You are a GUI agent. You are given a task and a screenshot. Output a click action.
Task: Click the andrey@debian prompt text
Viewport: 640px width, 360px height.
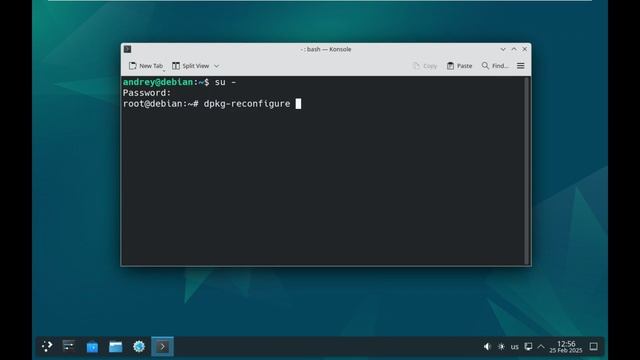pyautogui.click(x=158, y=82)
